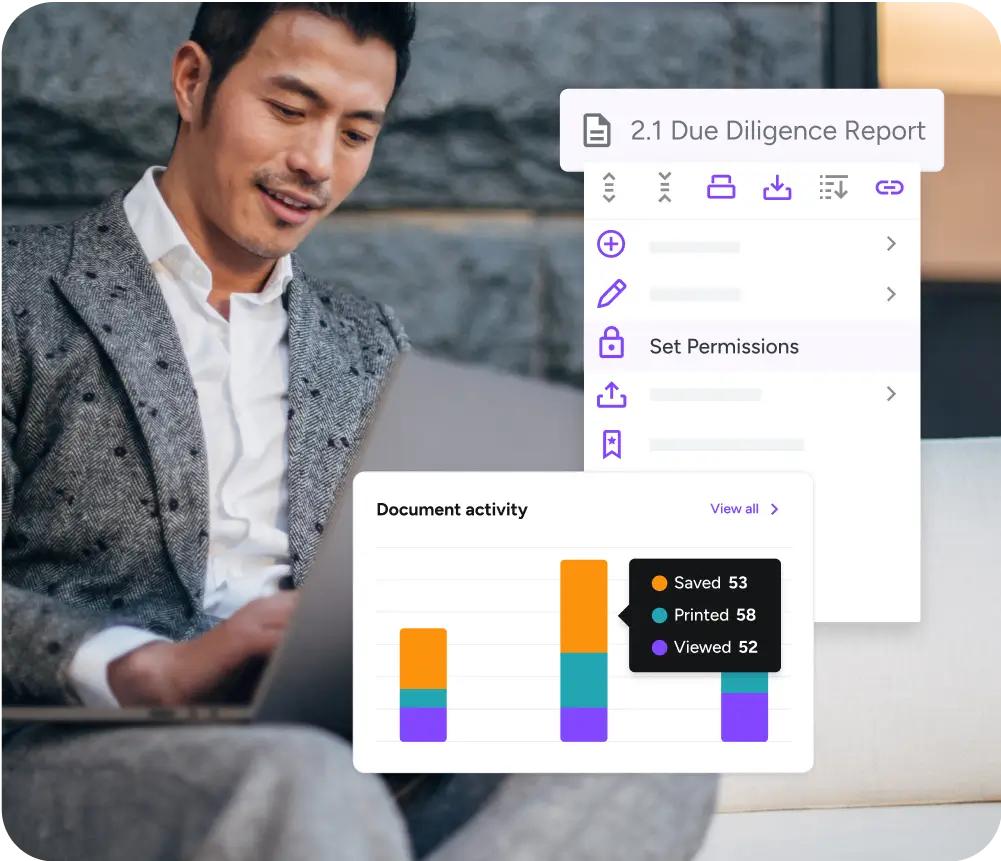Click the pencil edit icon
This screenshot has width=1001, height=861.
tap(611, 294)
